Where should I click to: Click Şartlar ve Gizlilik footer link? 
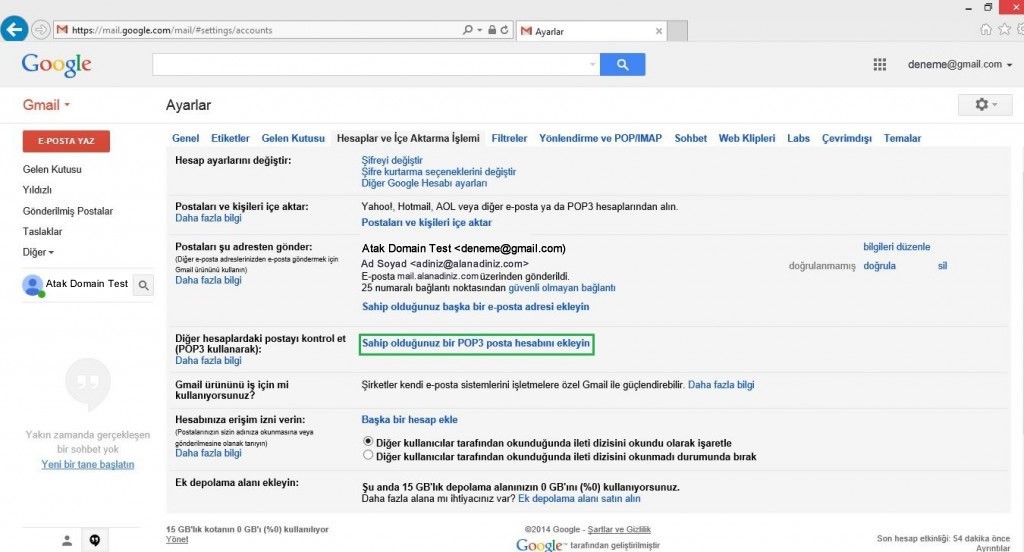pyautogui.click(x=619, y=529)
